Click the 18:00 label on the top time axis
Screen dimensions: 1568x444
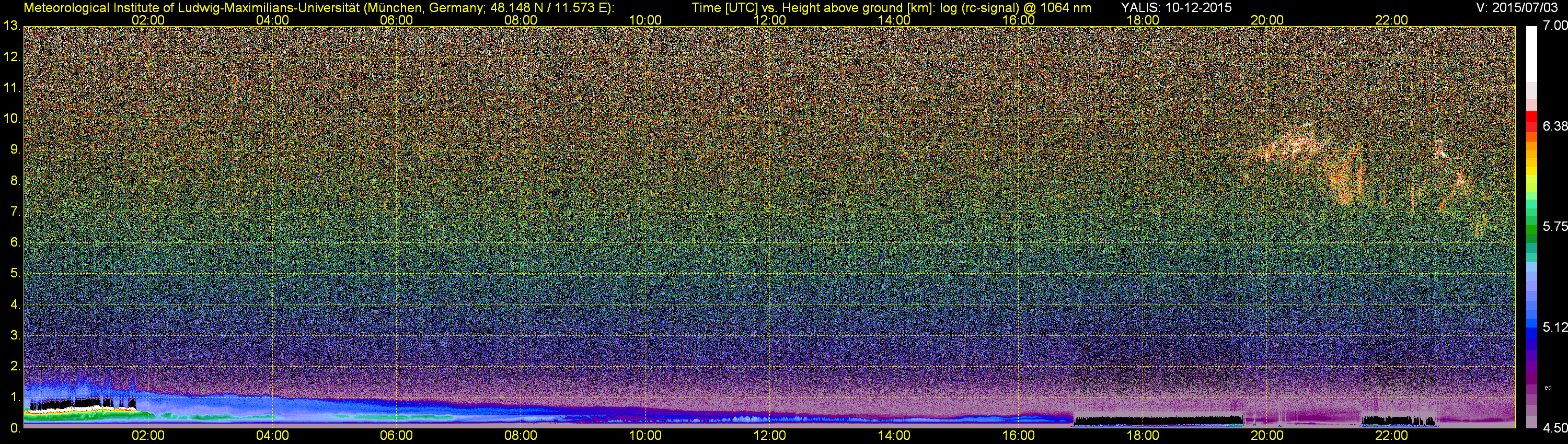1143,20
